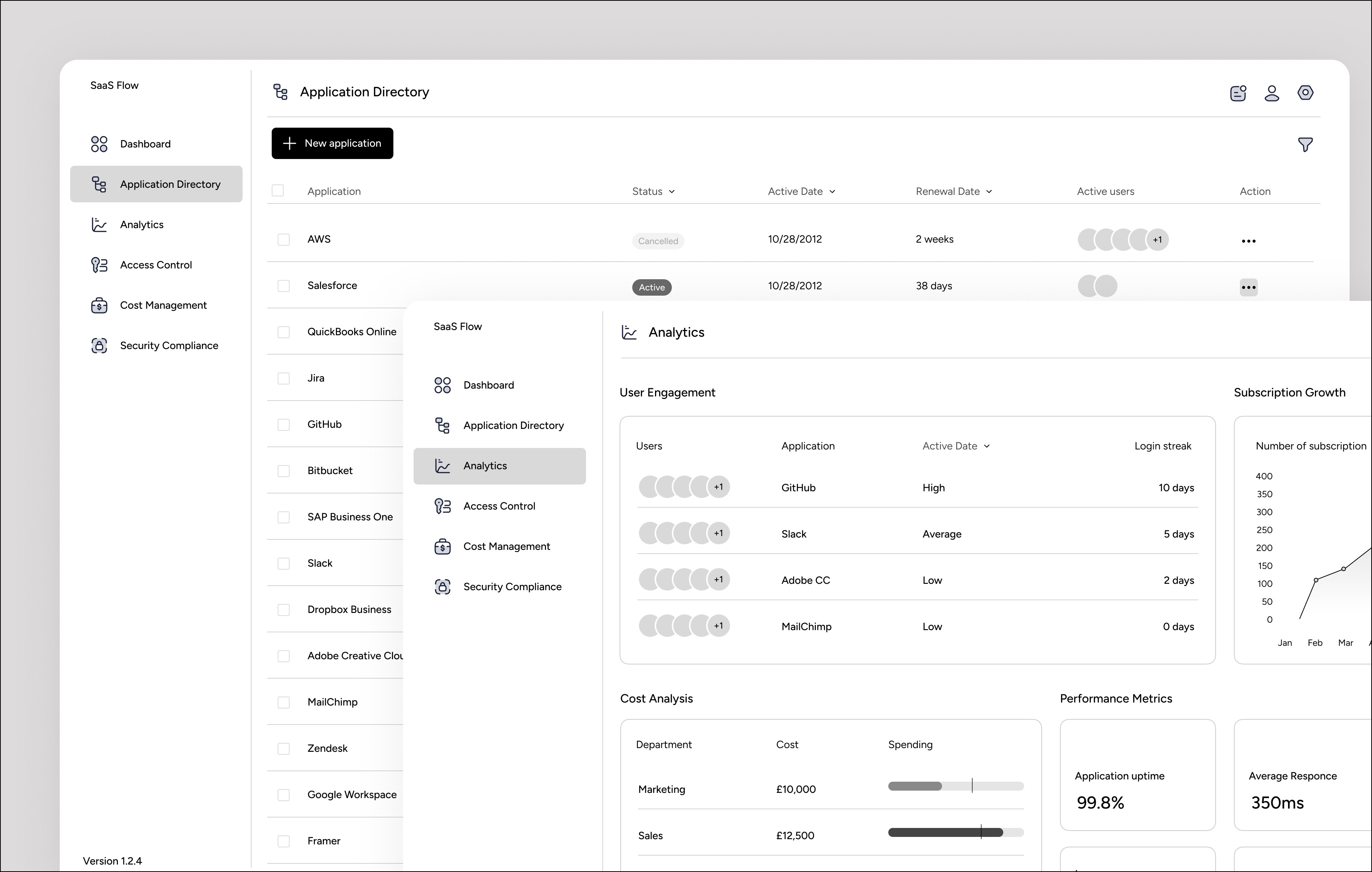
Task: Open the Renewal Date sort dropdown
Action: (990, 191)
